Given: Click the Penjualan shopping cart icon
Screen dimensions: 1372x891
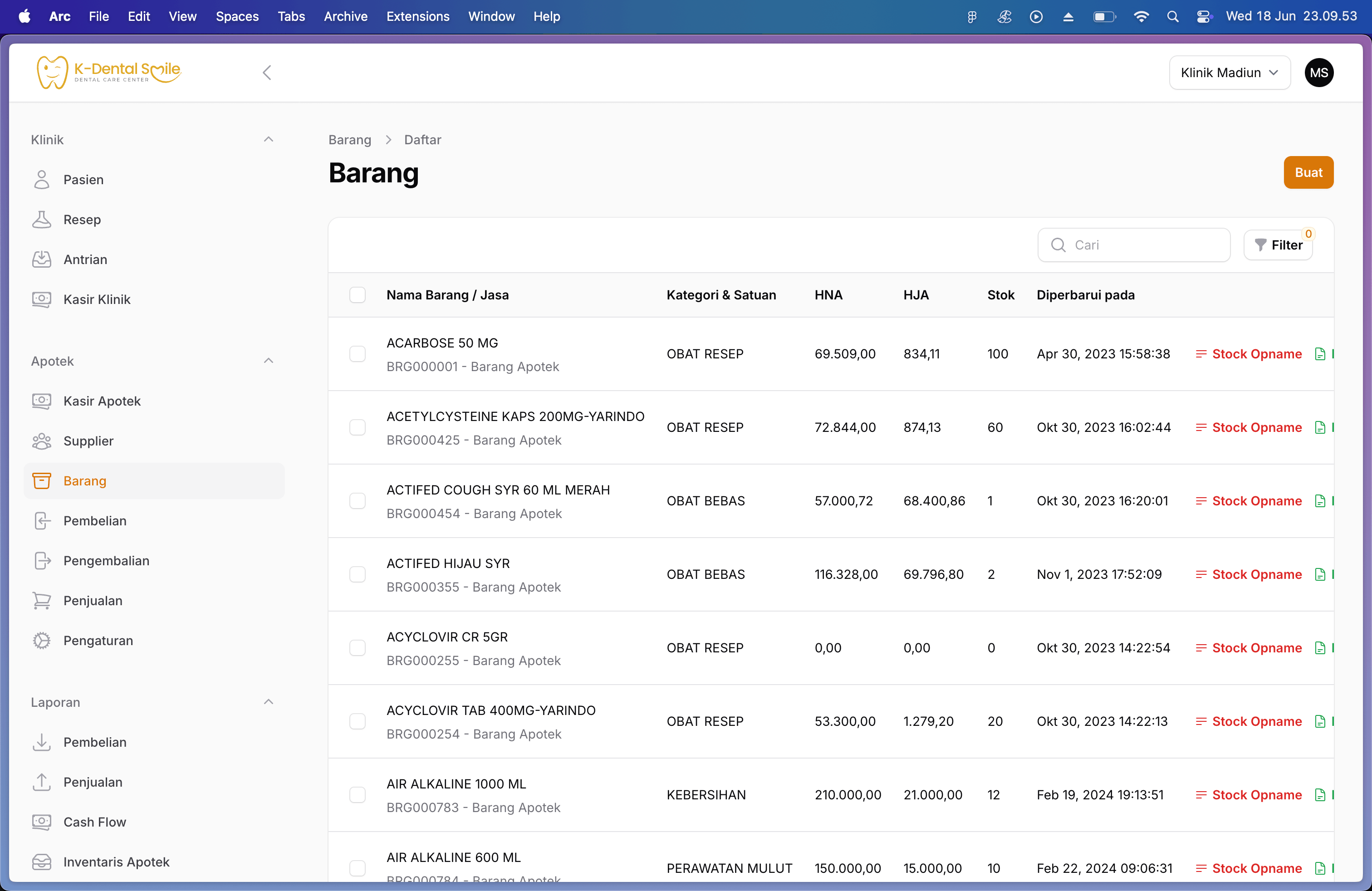Looking at the screenshot, I should point(41,601).
